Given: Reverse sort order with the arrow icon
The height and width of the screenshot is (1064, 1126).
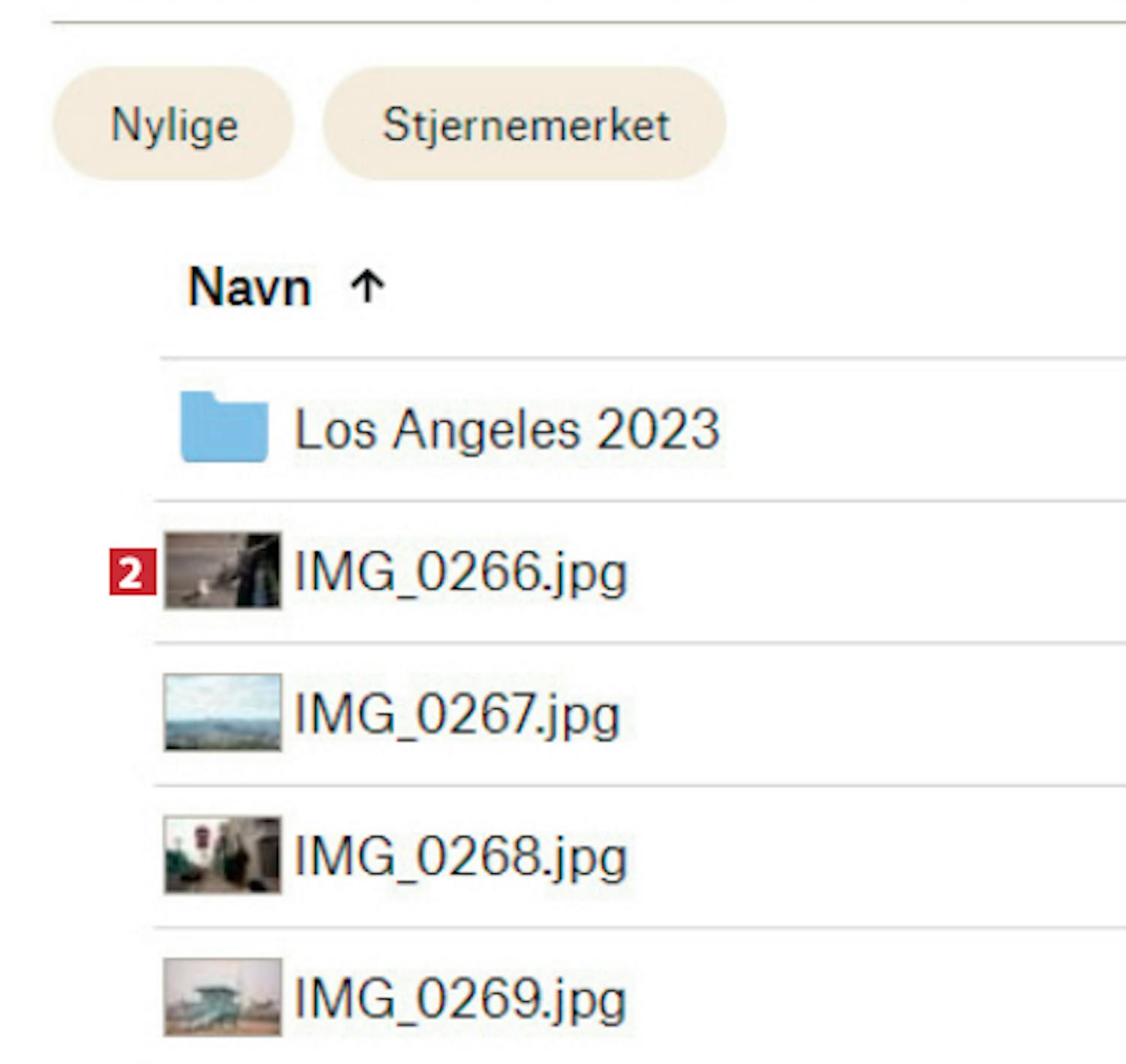Looking at the screenshot, I should point(367,287).
